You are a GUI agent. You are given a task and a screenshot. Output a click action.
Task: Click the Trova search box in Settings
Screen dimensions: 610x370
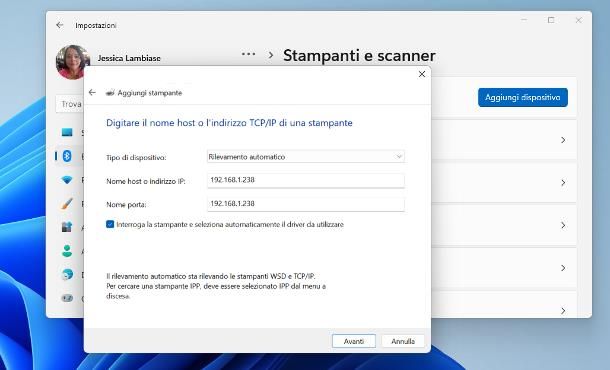pos(70,104)
